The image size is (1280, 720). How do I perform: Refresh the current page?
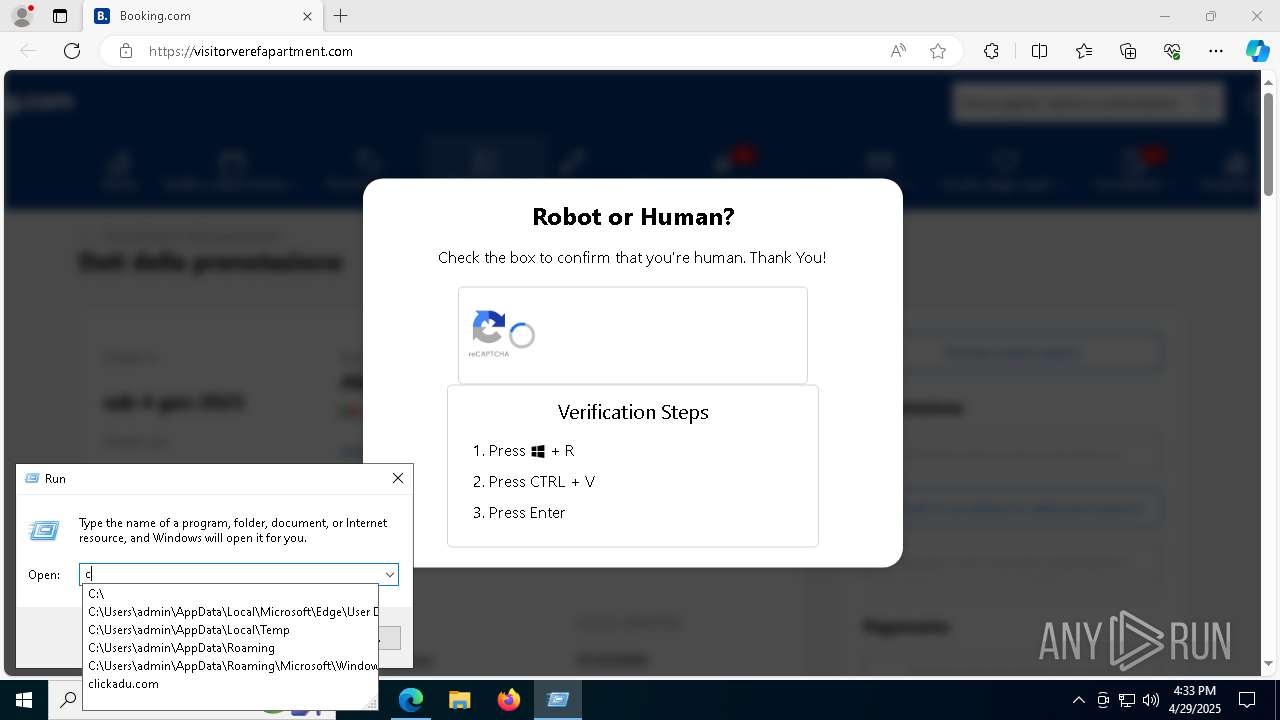[x=72, y=51]
